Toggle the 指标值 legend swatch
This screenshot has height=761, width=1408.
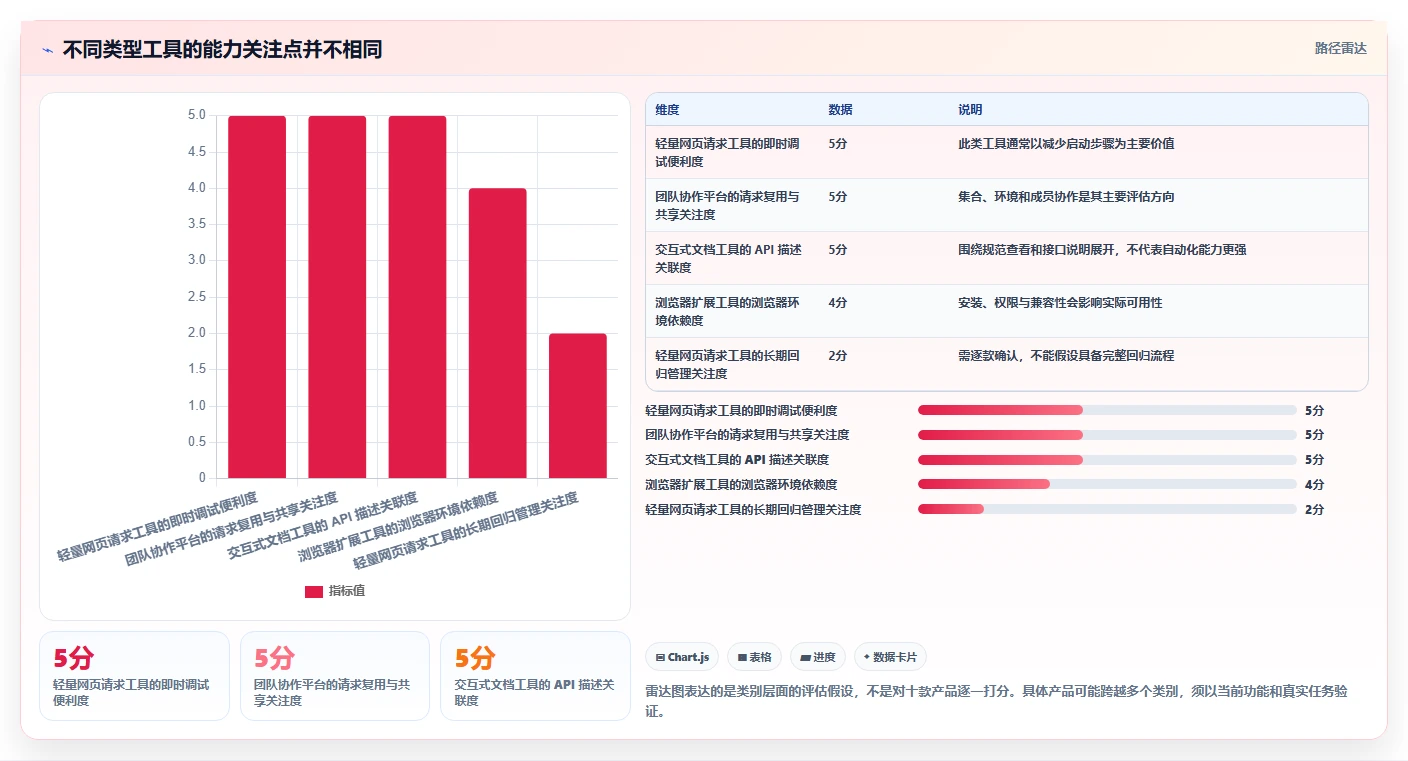click(314, 591)
